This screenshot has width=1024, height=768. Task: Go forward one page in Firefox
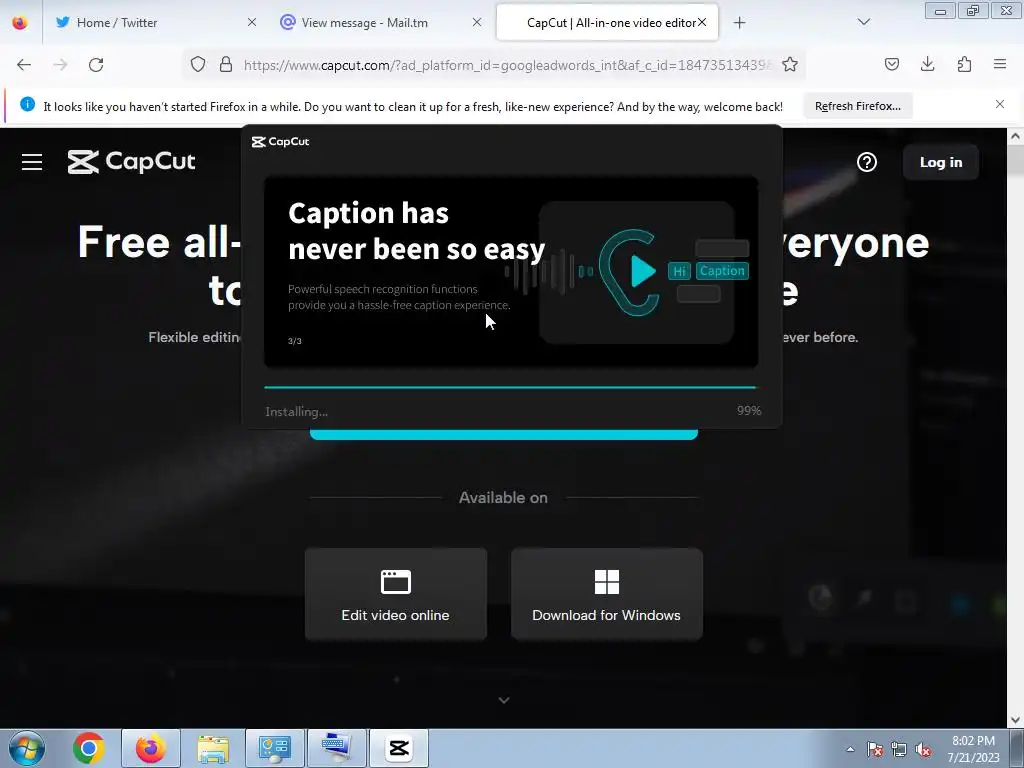[60, 65]
